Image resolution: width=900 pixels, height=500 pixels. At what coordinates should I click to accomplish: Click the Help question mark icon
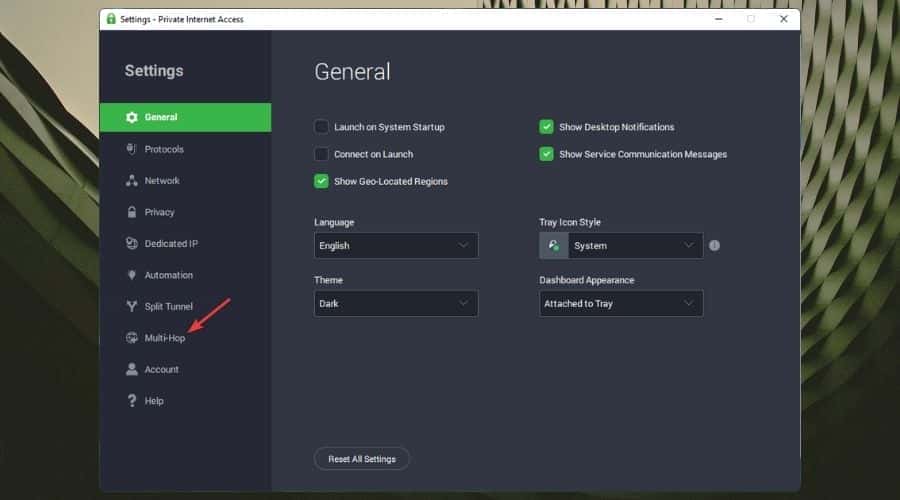pyautogui.click(x=131, y=401)
